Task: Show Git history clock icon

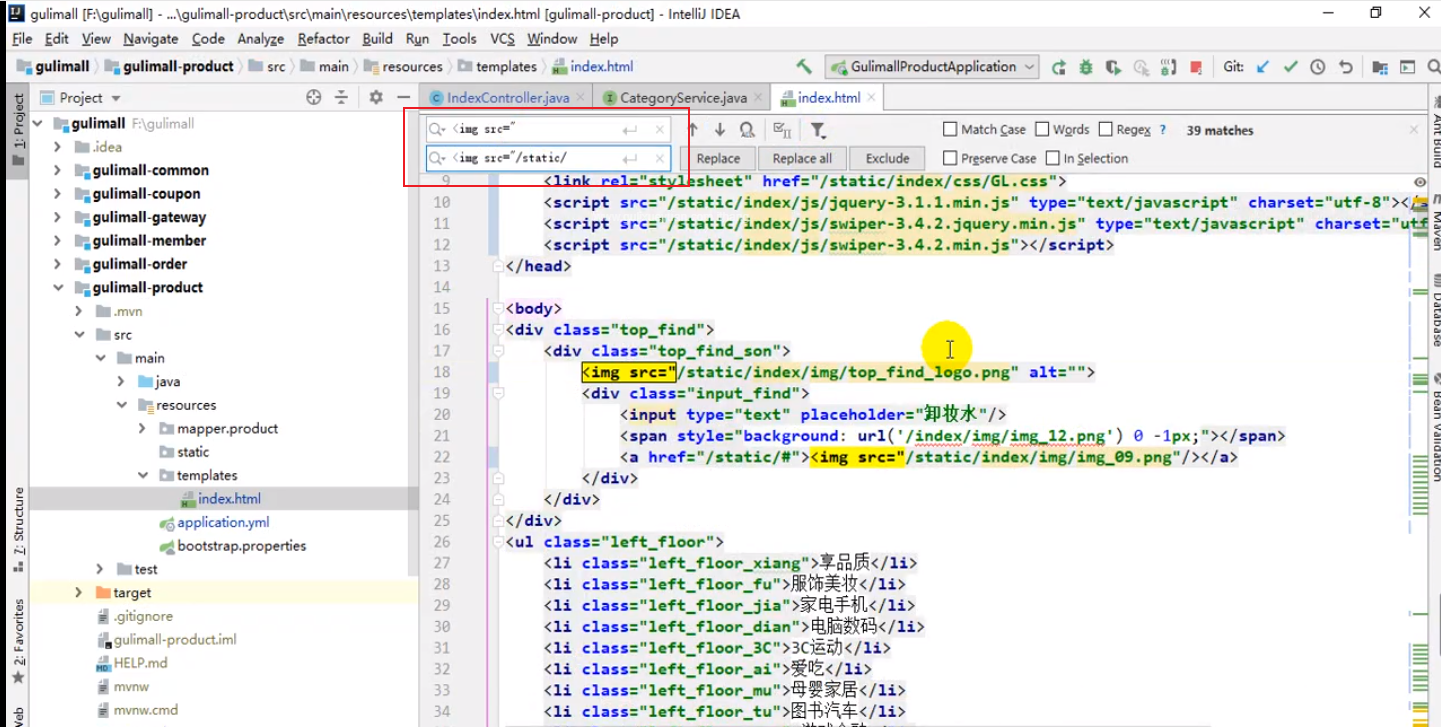Action: (1318, 67)
